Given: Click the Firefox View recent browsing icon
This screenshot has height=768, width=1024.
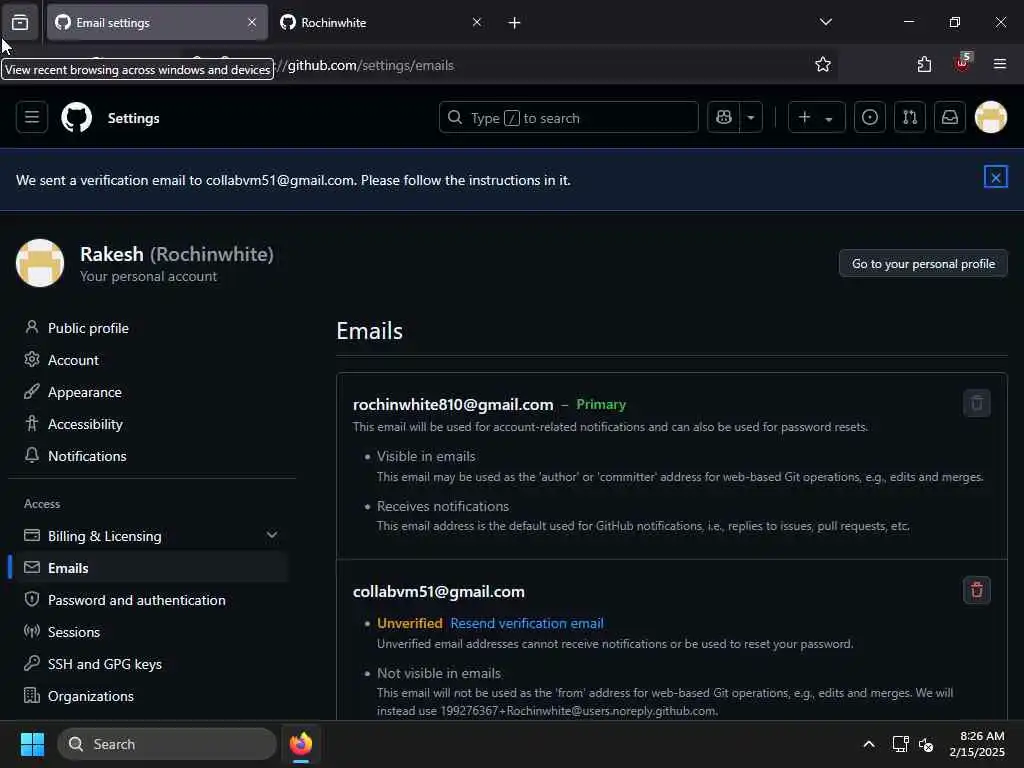Looking at the screenshot, I should click(x=20, y=22).
